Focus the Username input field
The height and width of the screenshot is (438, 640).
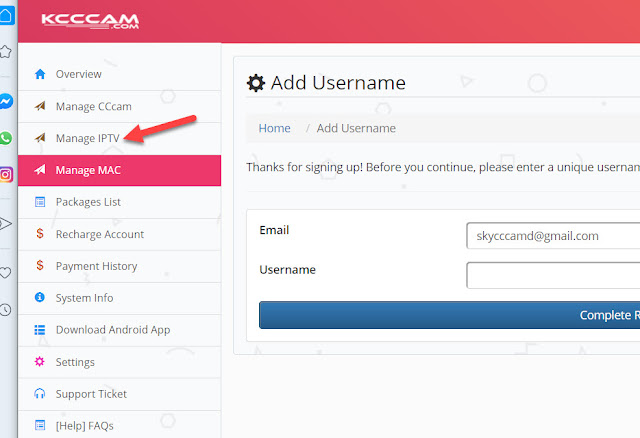click(552, 275)
